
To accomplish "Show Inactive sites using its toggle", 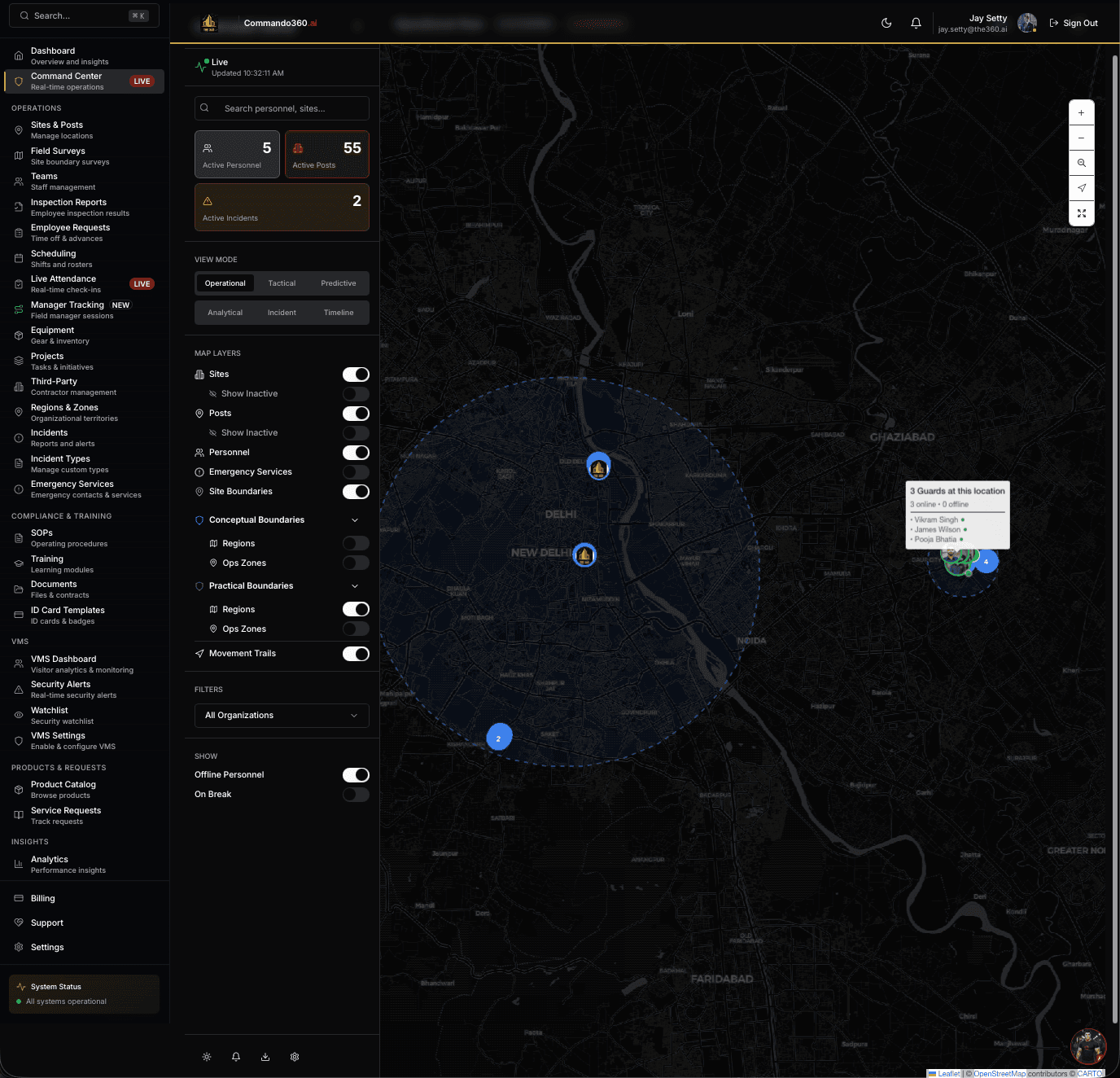I will click(x=356, y=393).
